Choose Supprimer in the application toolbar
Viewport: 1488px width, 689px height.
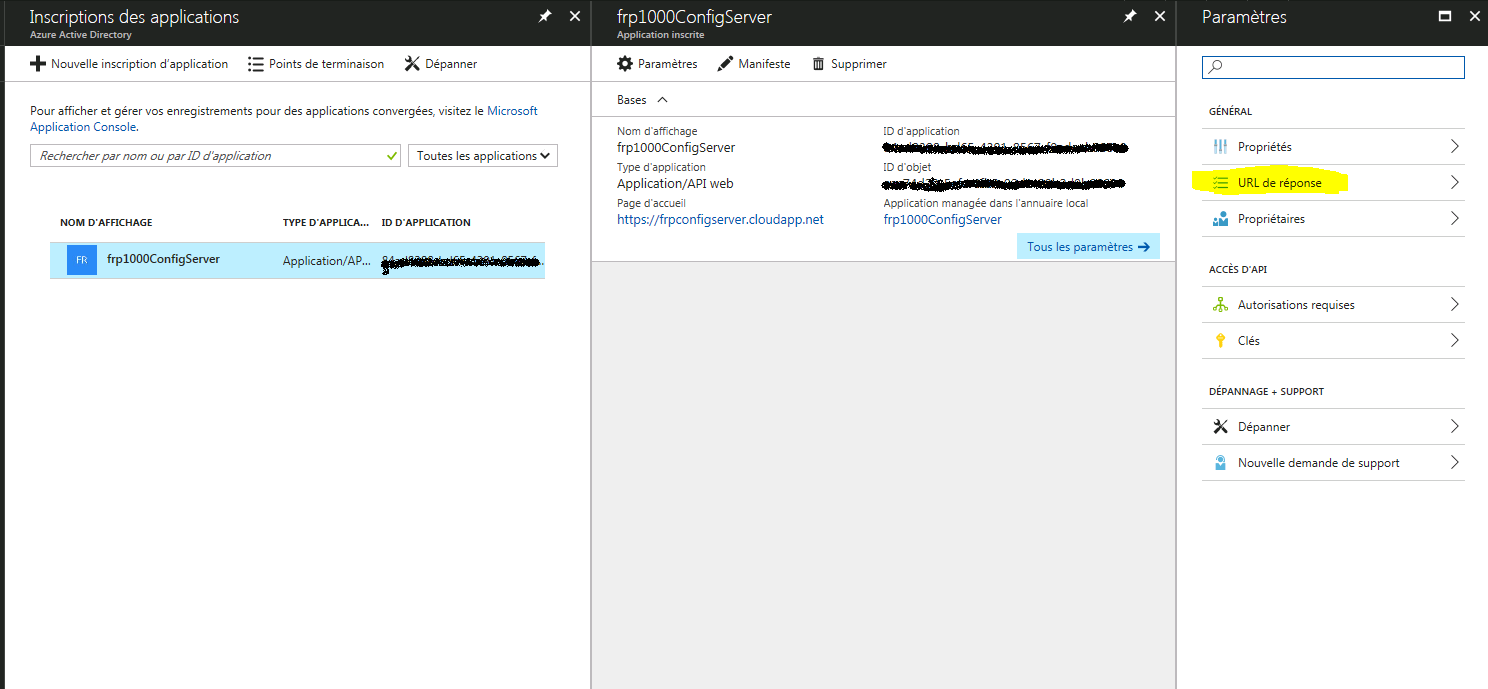click(859, 64)
